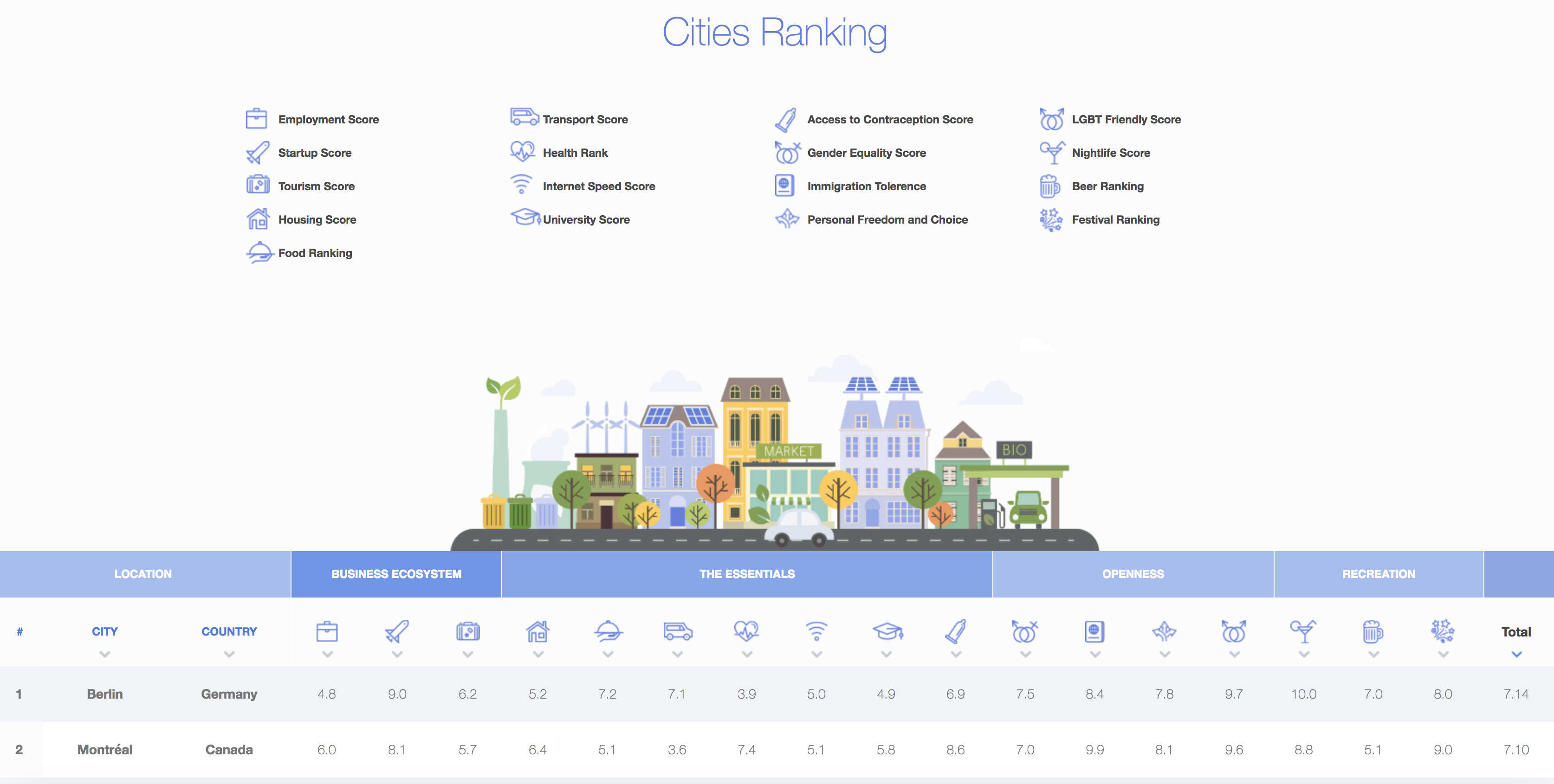The image size is (1554, 784).
Task: Click Berlin's total score 7.14
Action: [1516, 694]
